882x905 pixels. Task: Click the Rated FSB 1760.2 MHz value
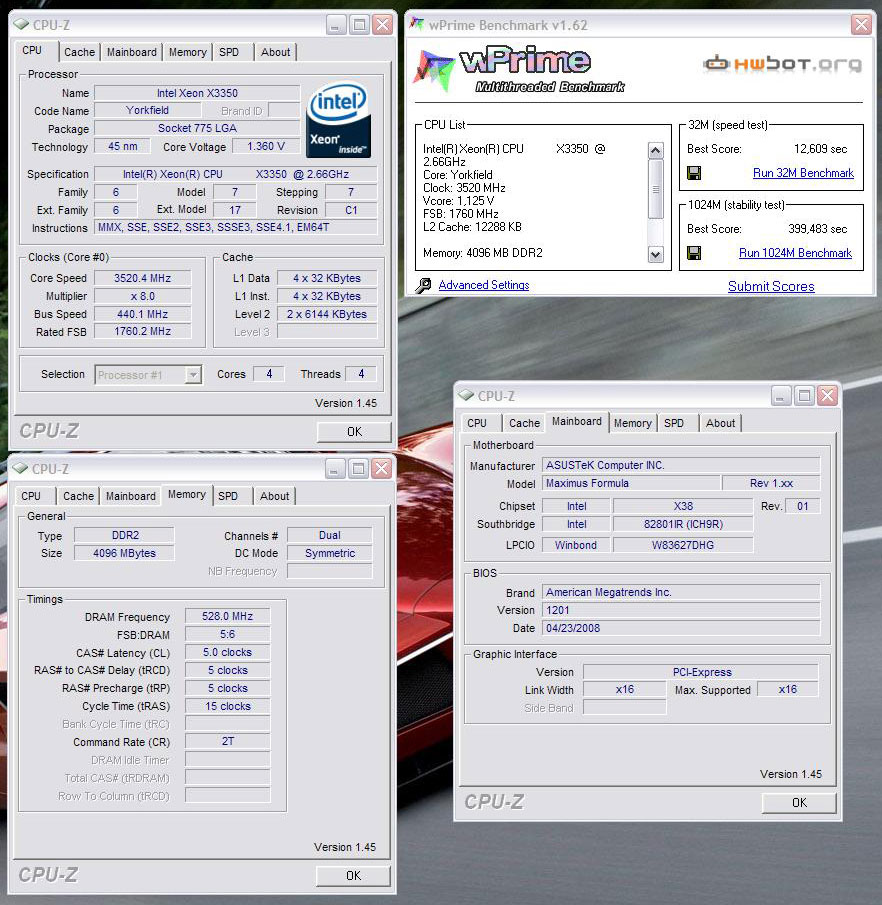[x=143, y=331]
